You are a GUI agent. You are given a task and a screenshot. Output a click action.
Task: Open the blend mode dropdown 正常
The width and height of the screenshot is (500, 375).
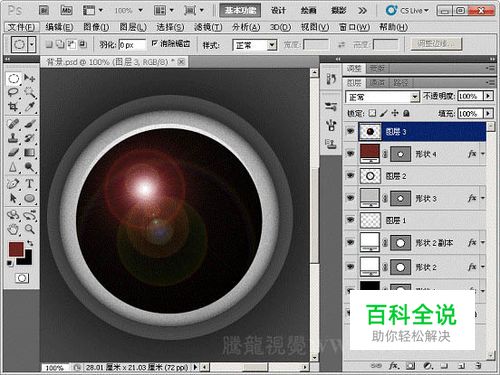point(382,97)
